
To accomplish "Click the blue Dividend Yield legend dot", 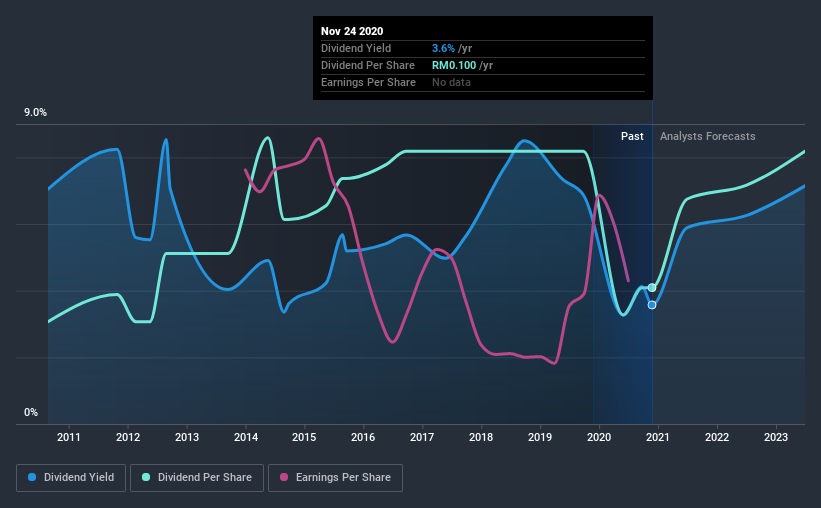I will [32, 477].
